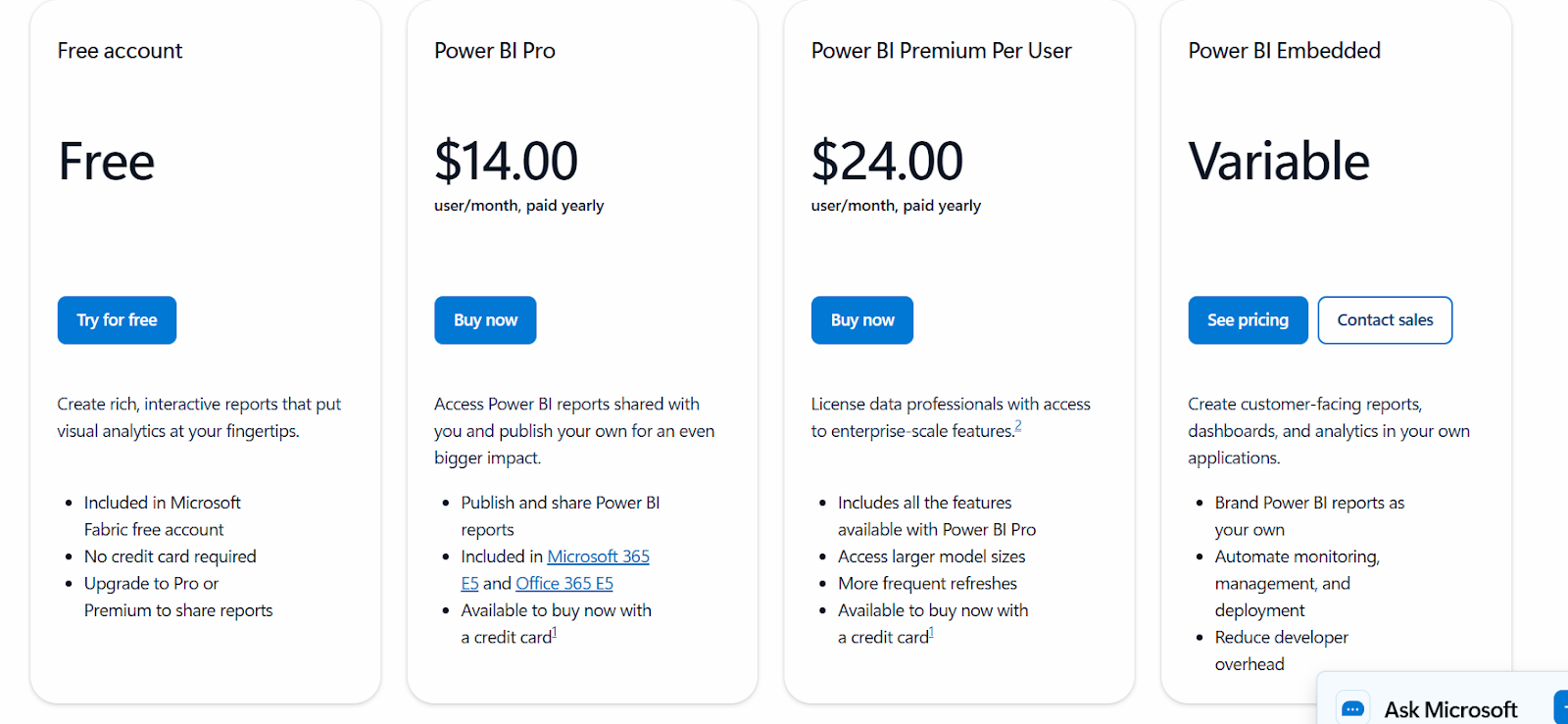Click Buy now under Premium Per User
The width and height of the screenshot is (1568, 724).
click(862, 320)
